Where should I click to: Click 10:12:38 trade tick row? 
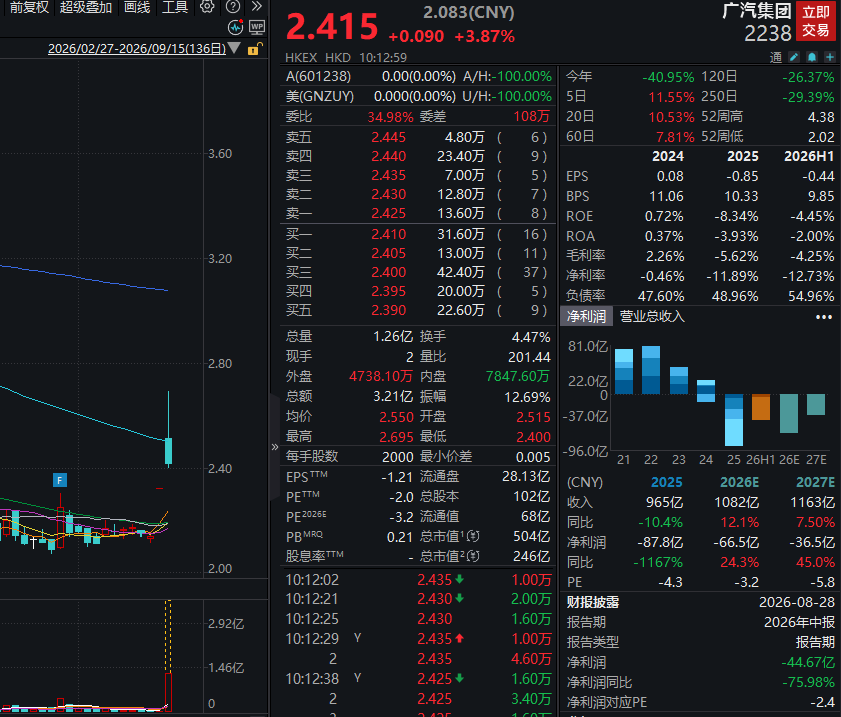point(418,678)
